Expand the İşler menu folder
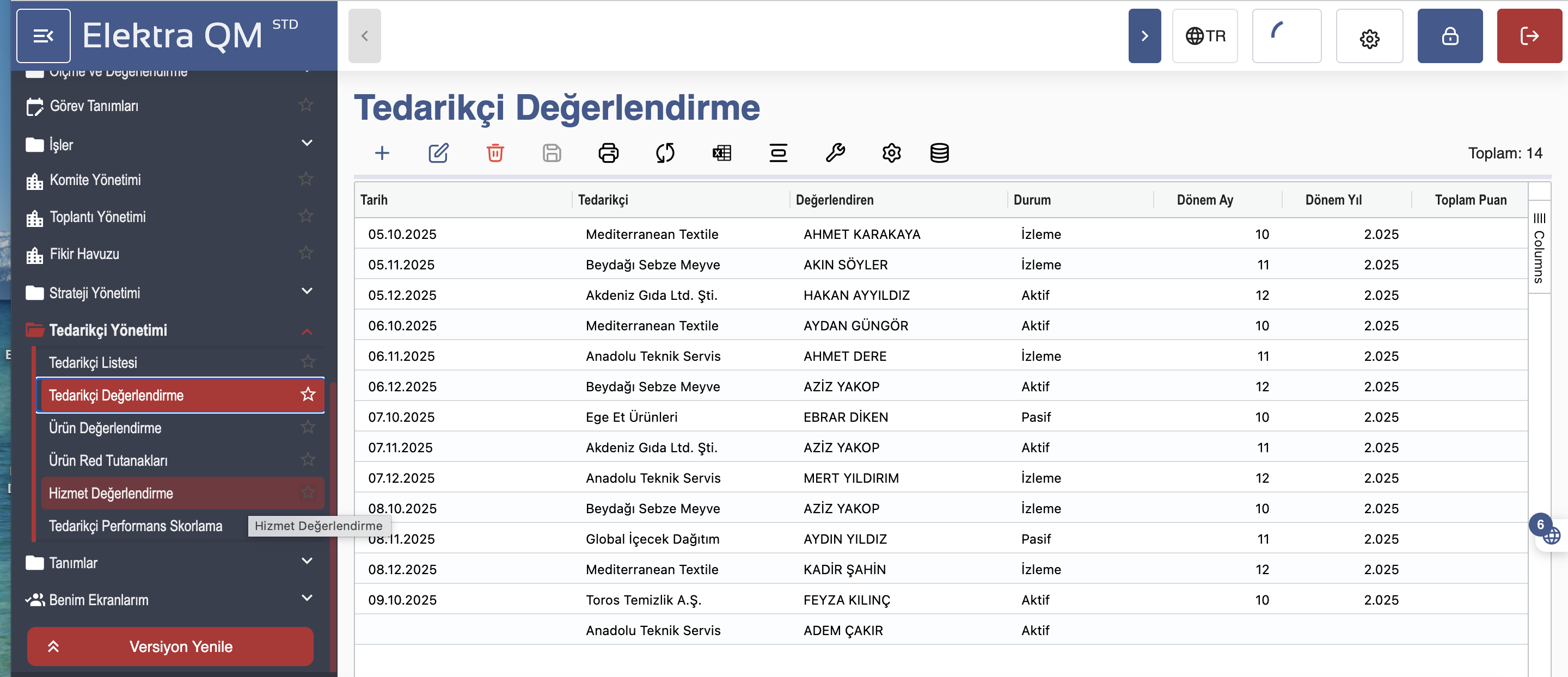 point(307,143)
